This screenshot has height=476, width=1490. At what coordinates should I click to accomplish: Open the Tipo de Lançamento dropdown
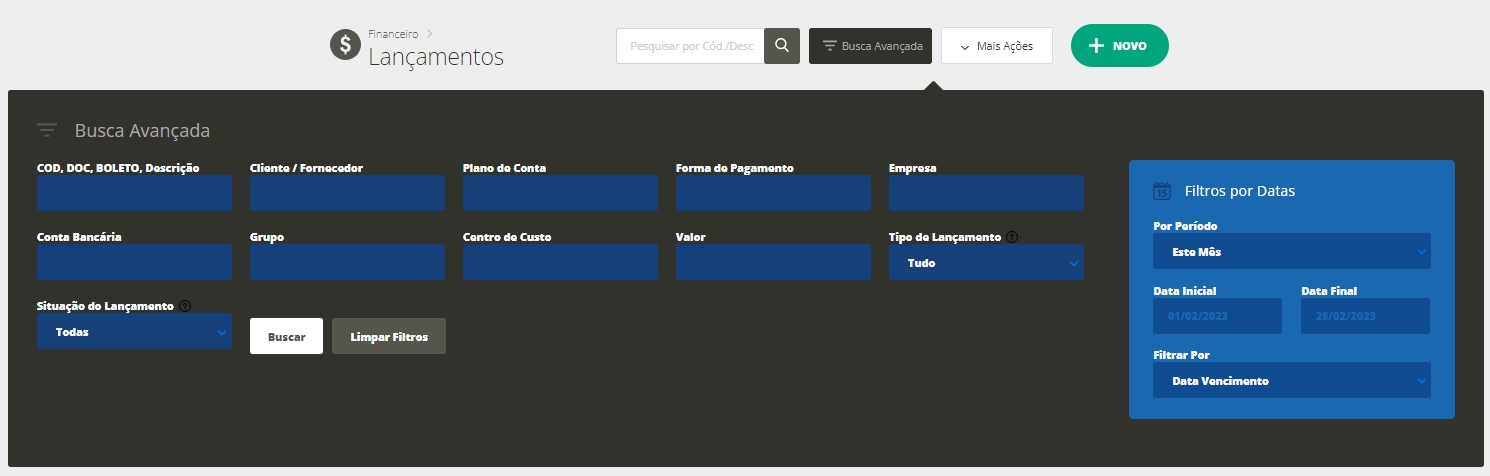[985, 263]
